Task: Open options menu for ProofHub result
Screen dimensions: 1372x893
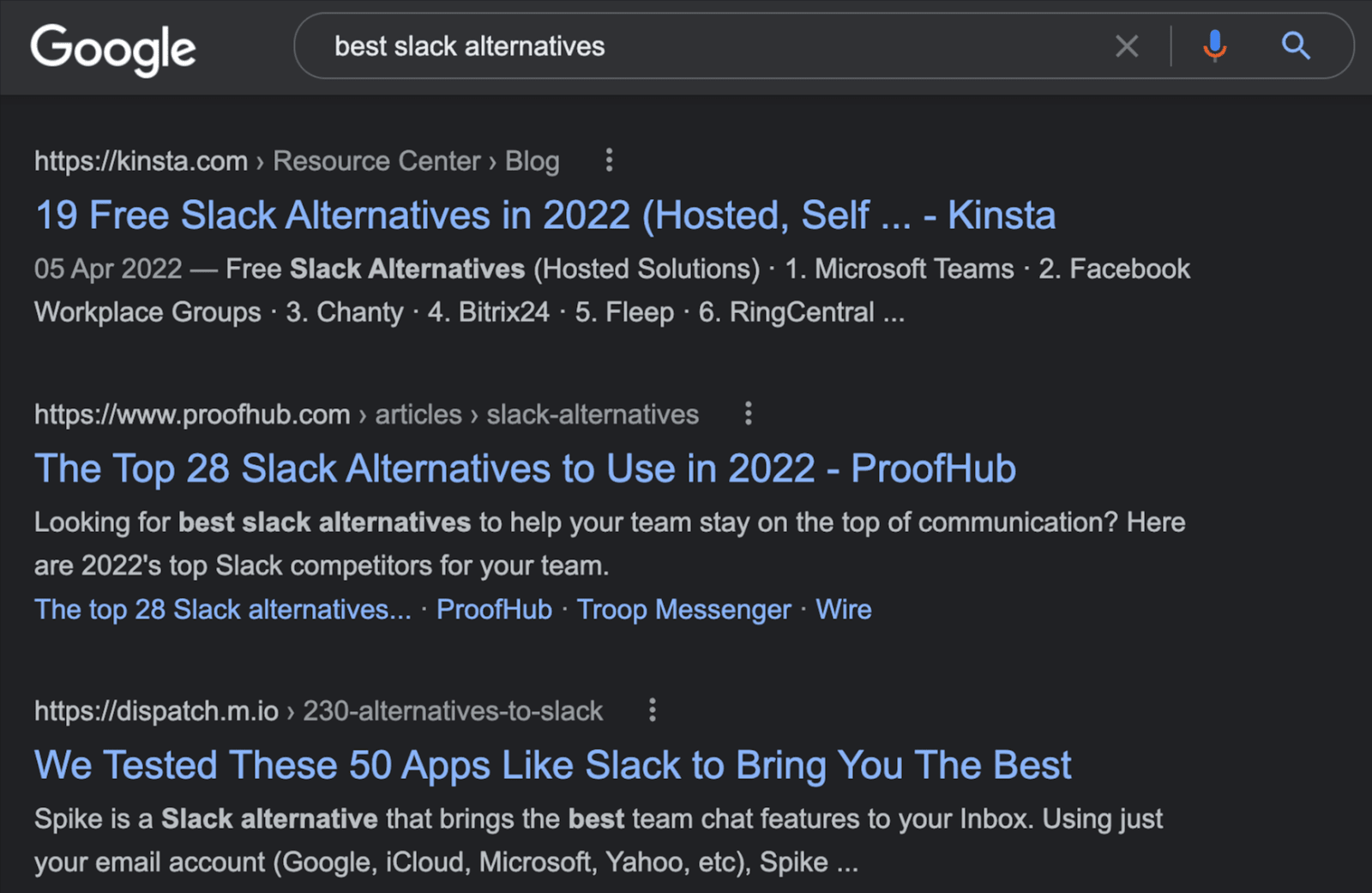Action: point(749,414)
